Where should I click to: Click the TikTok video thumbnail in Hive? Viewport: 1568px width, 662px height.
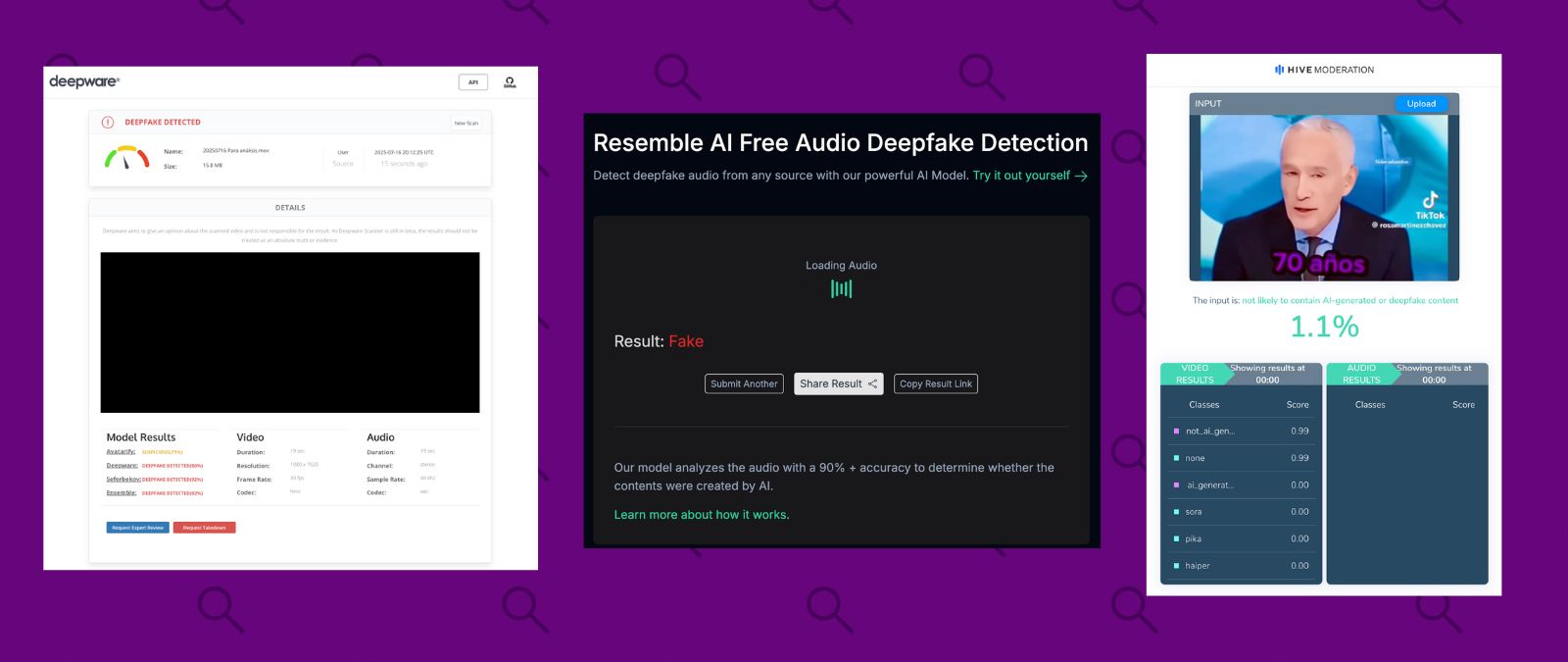click(x=1324, y=198)
